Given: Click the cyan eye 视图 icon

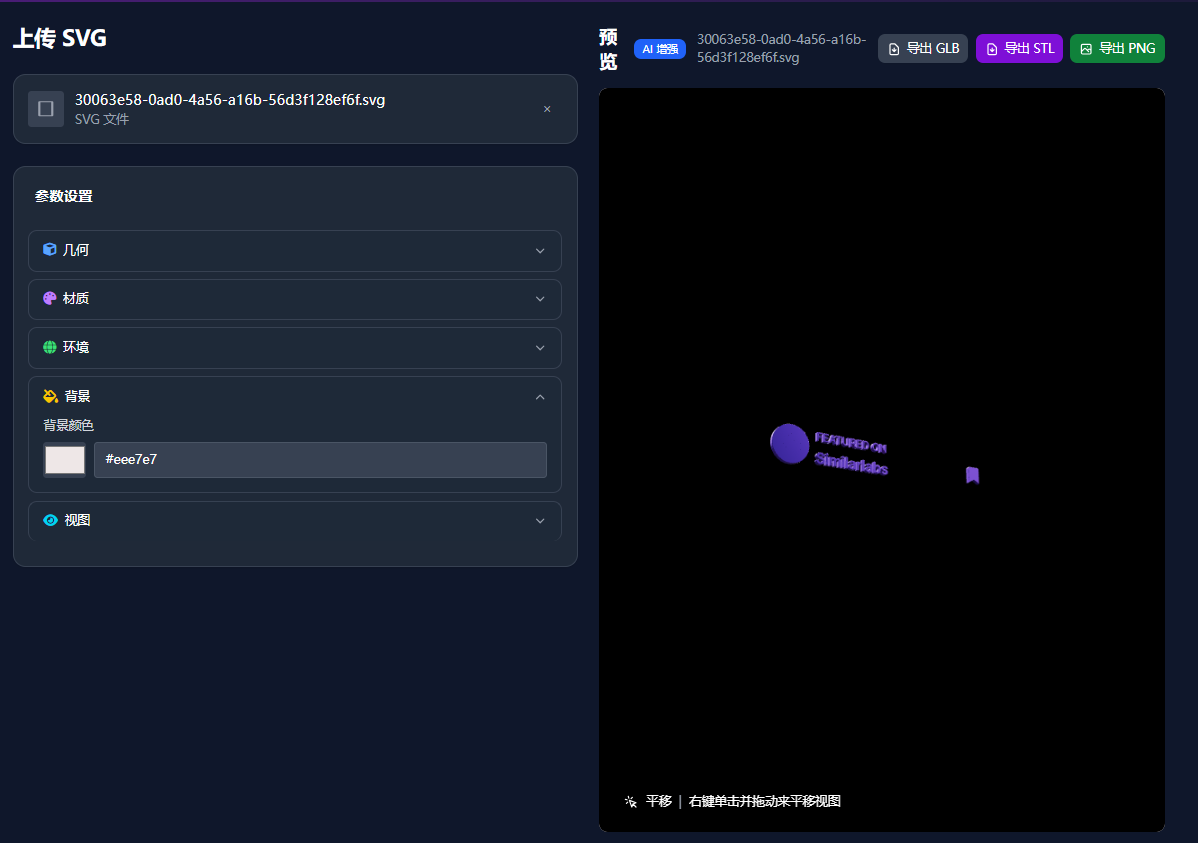Looking at the screenshot, I should pyautogui.click(x=51, y=520).
